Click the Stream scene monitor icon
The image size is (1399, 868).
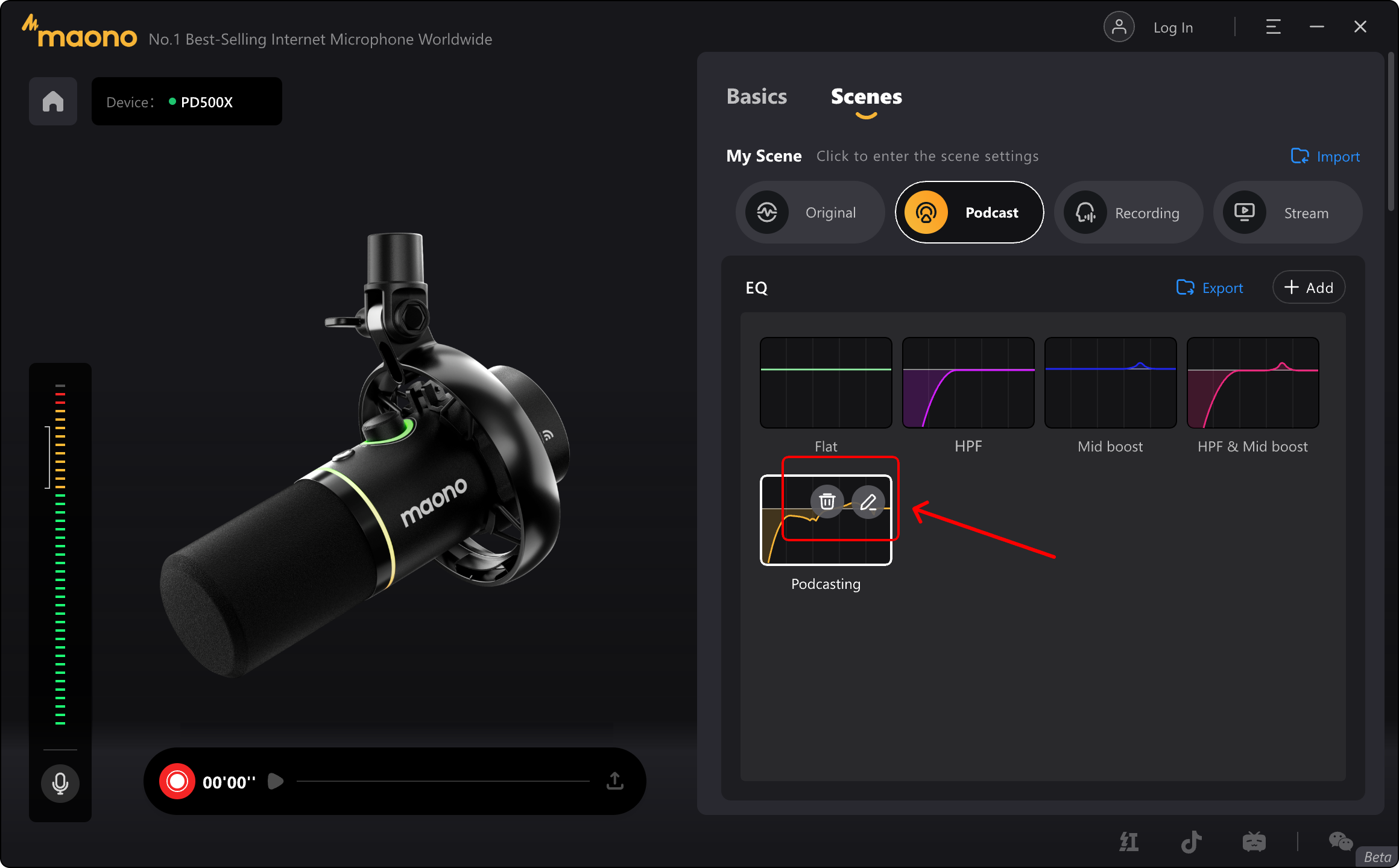[1244, 212]
